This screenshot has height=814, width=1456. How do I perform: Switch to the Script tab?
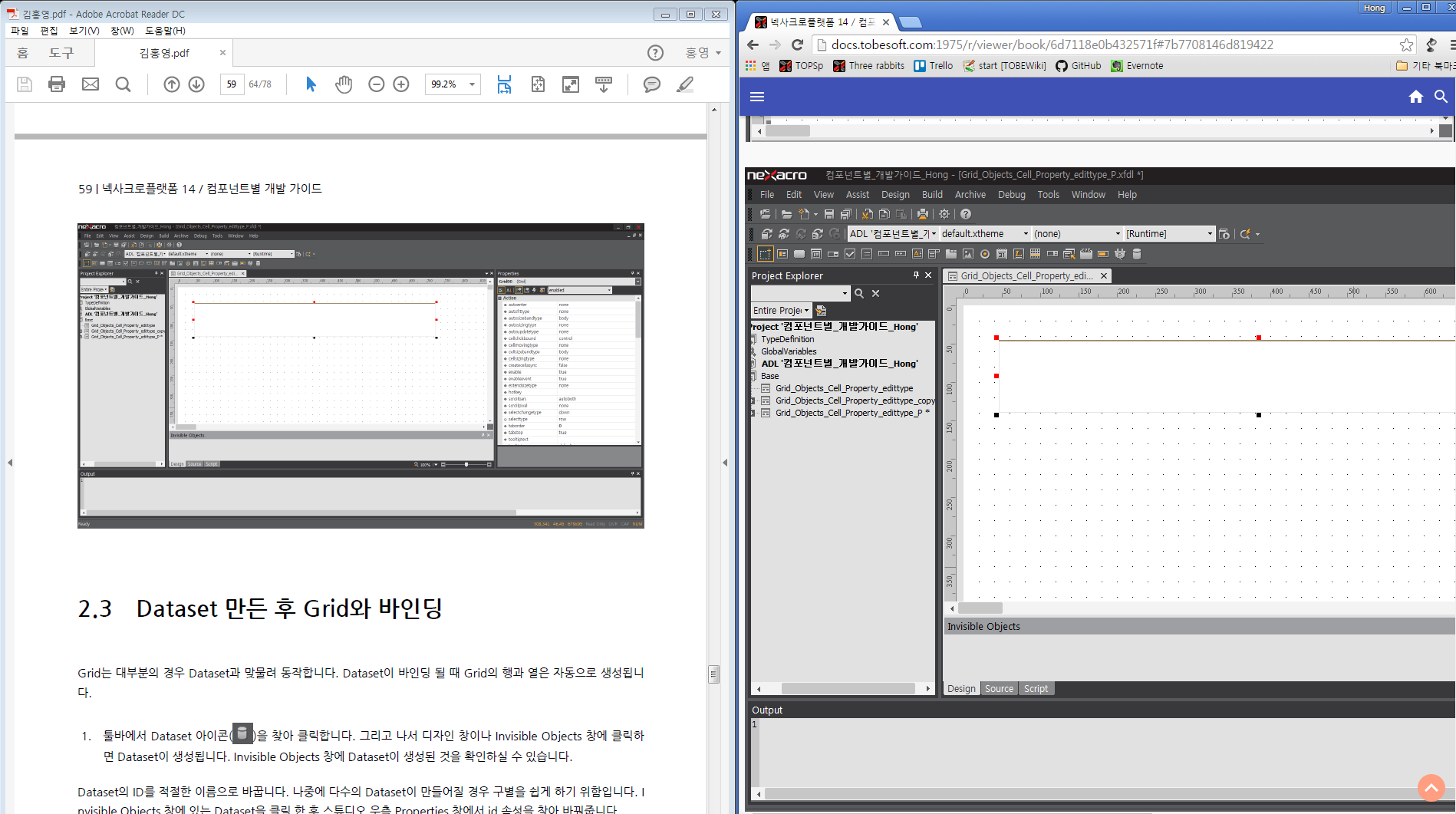(1036, 689)
